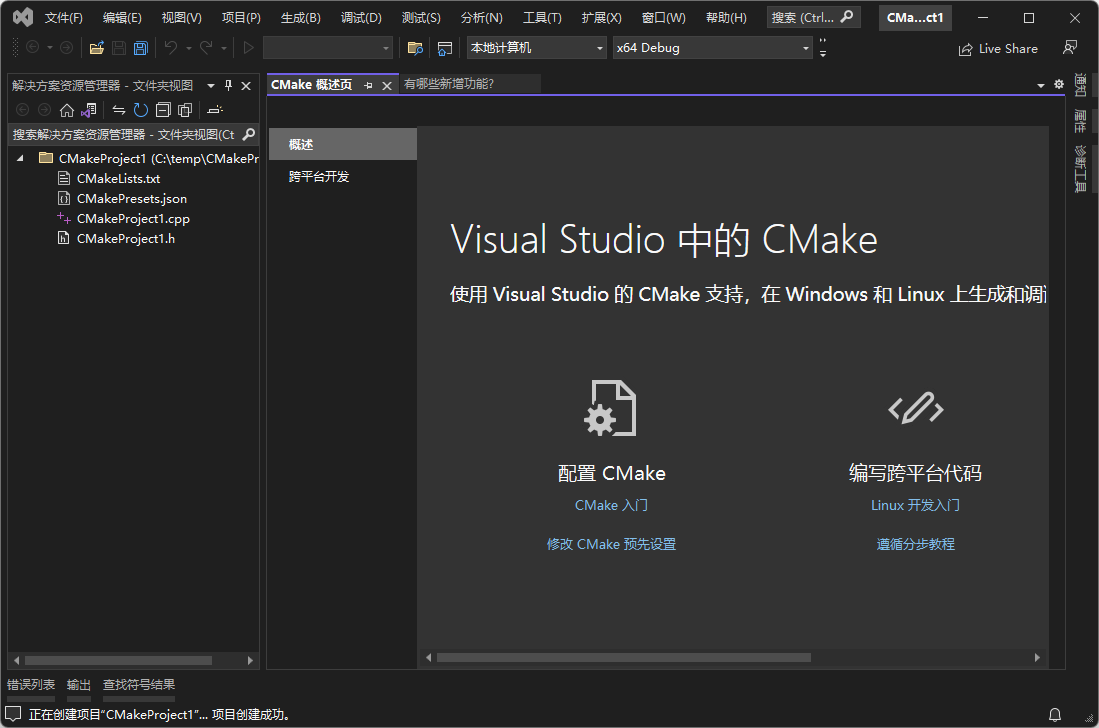Click the Home icon in Solution Explorer
Image resolution: width=1099 pixels, height=728 pixels.
click(x=69, y=110)
